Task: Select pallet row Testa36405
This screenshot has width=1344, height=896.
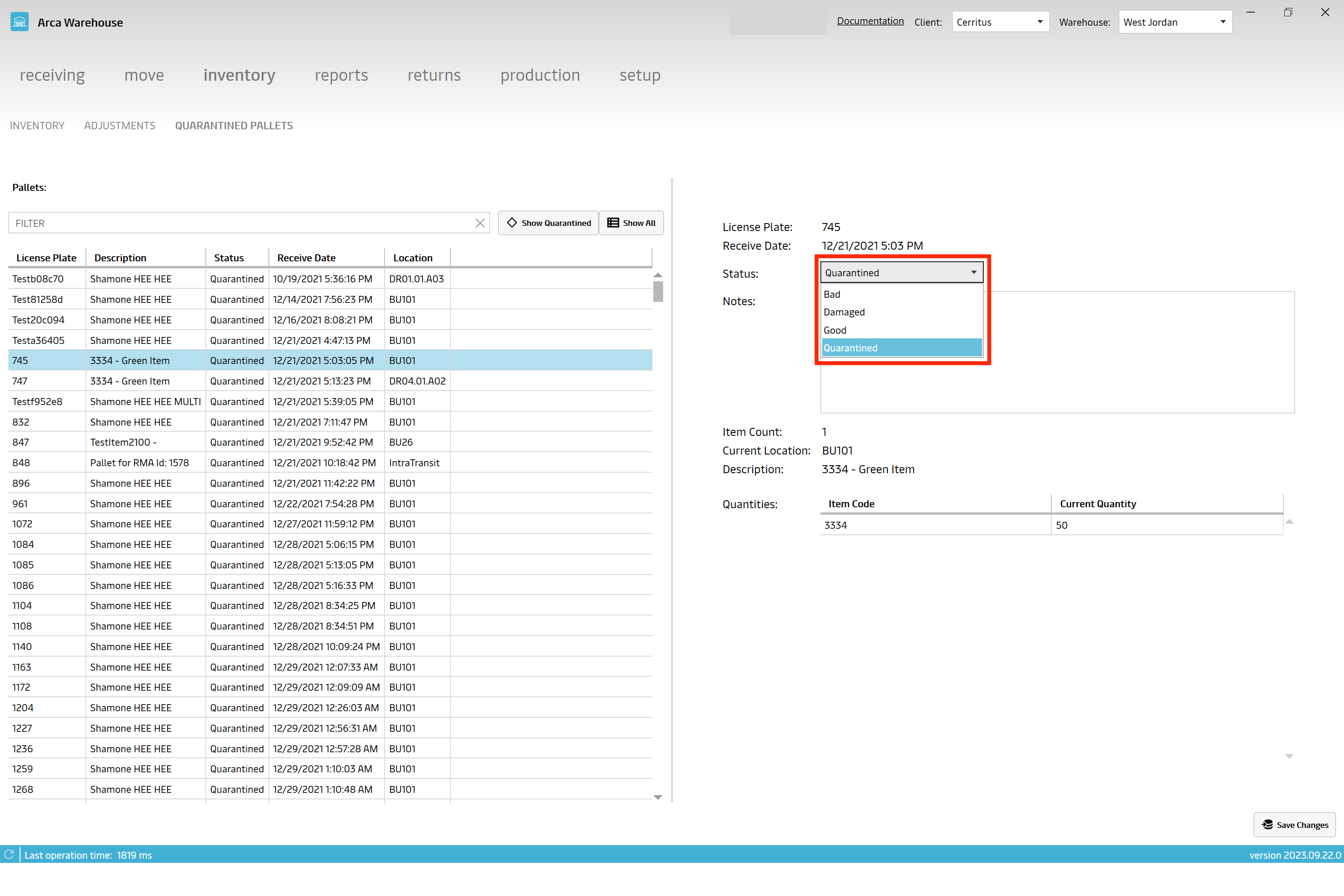Action: [x=330, y=341]
